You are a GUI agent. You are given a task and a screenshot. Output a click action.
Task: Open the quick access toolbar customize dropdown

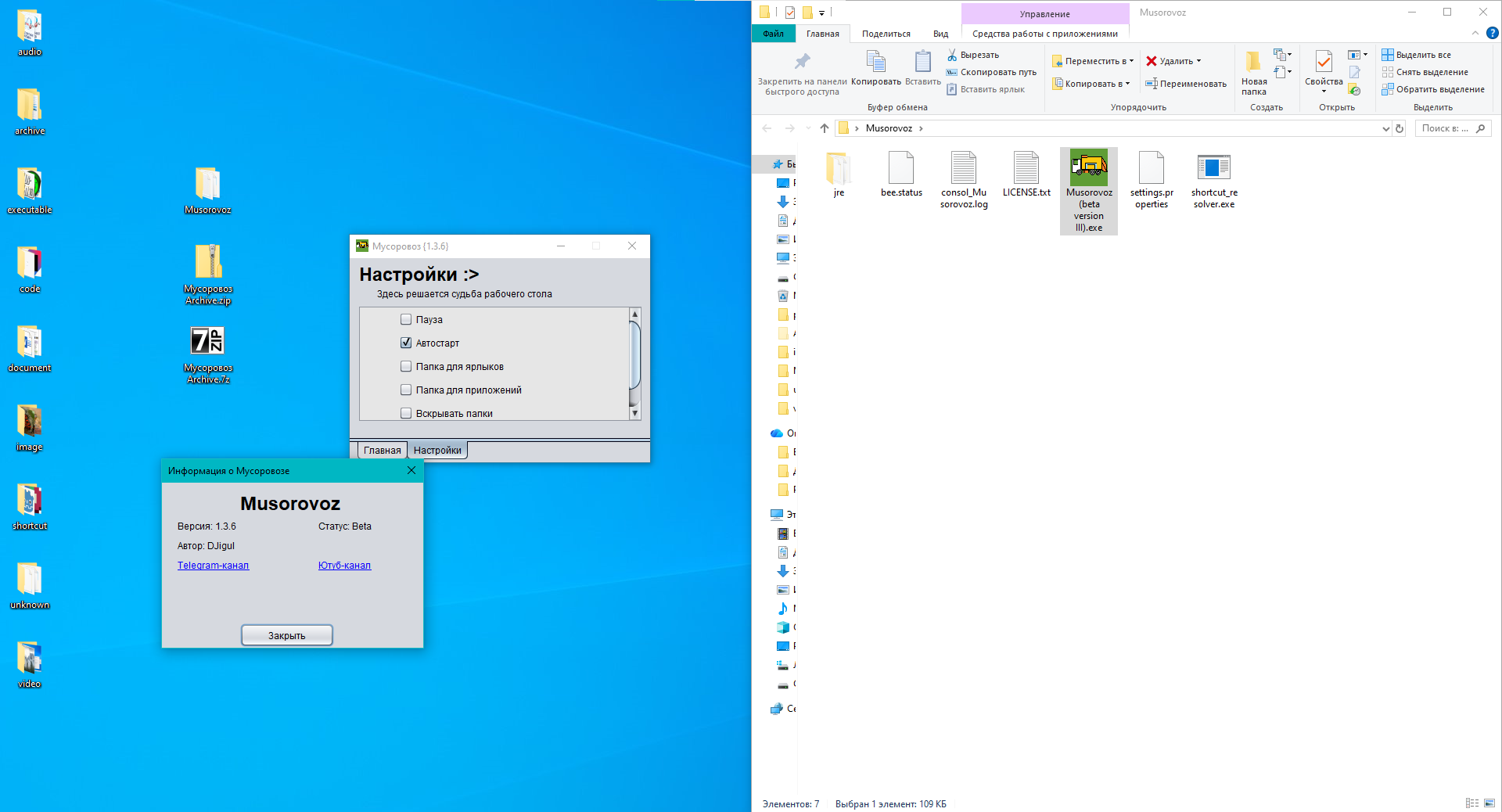coord(821,13)
